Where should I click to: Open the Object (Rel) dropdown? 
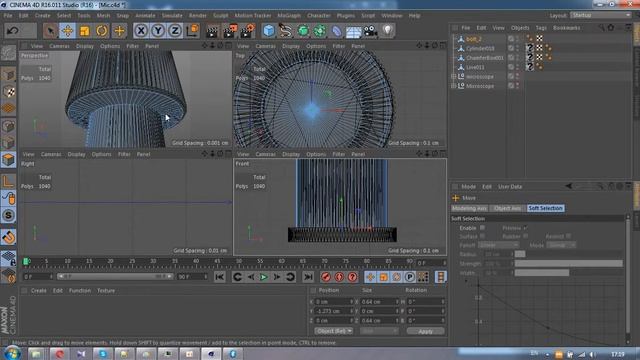pyautogui.click(x=333, y=331)
